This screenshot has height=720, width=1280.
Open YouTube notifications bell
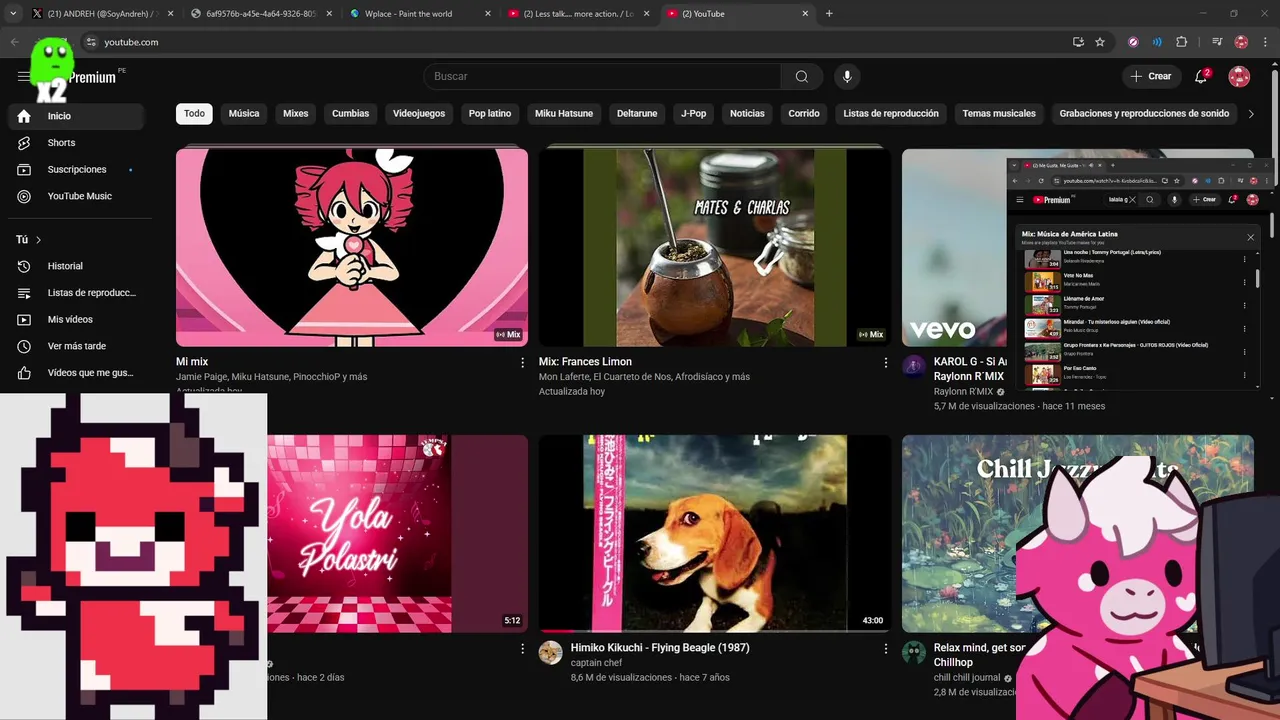[x=1201, y=77]
